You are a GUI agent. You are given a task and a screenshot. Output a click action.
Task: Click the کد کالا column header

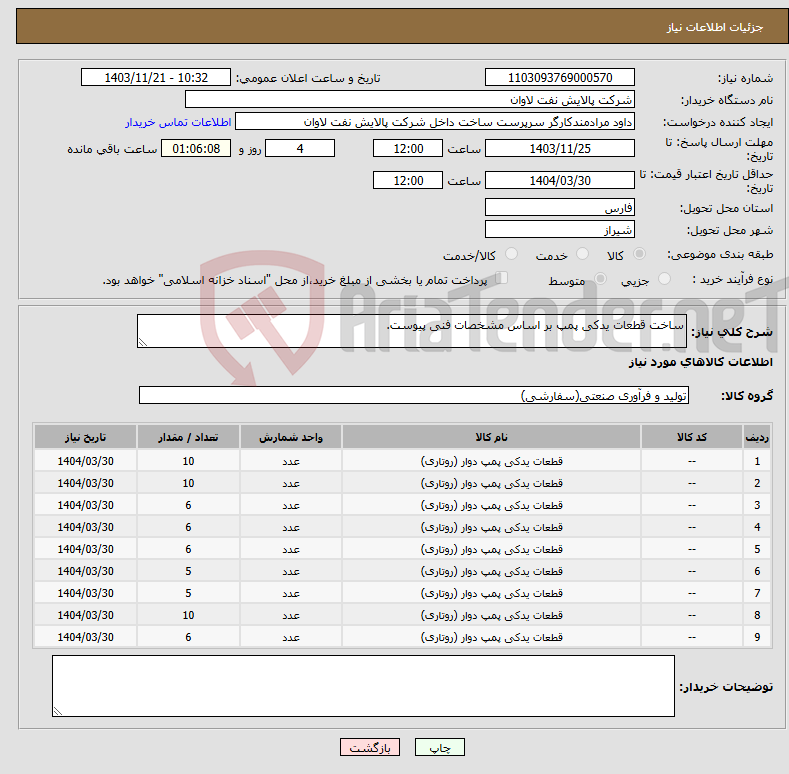(x=691, y=437)
